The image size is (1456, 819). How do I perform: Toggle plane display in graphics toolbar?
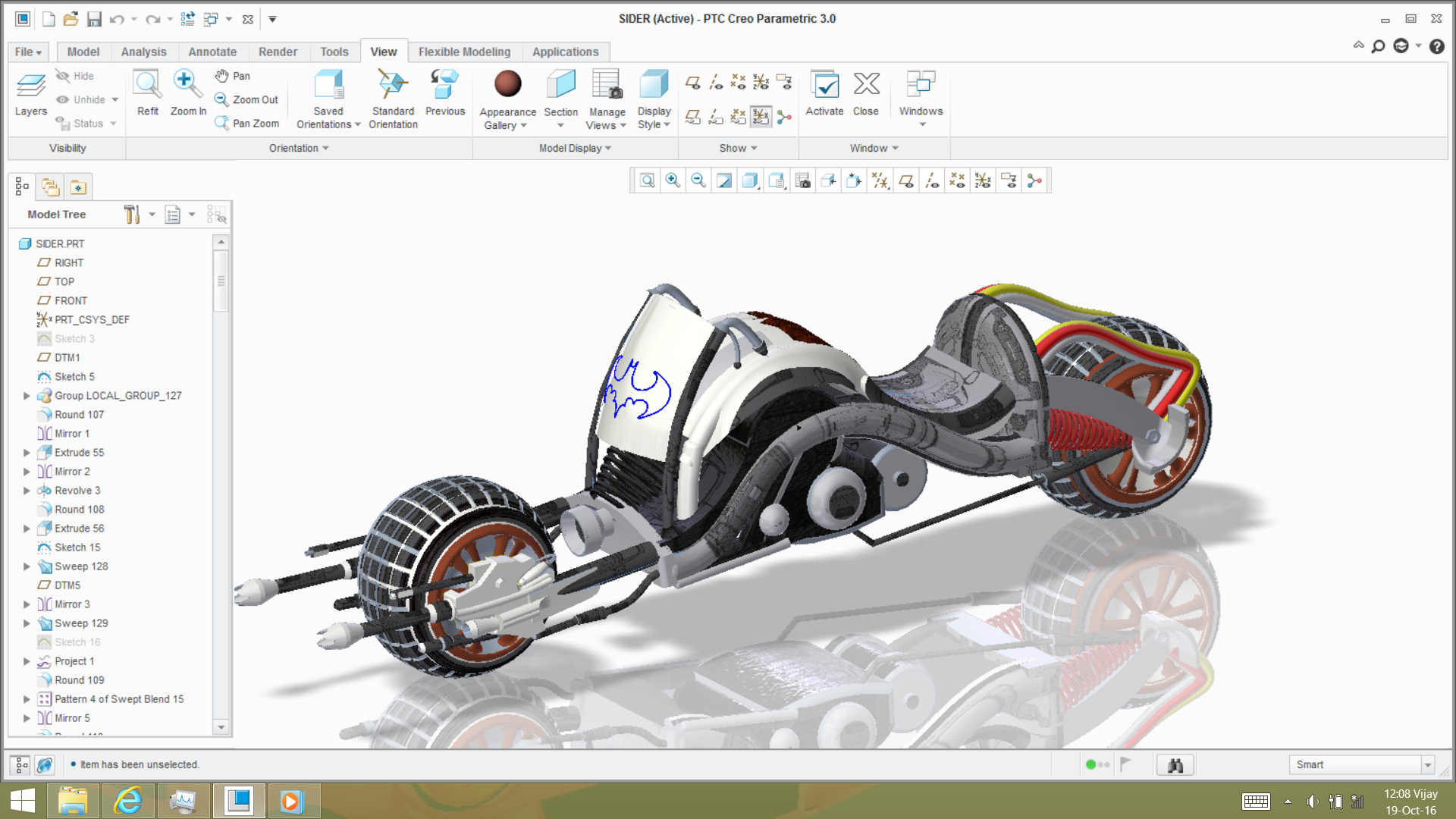tap(906, 180)
